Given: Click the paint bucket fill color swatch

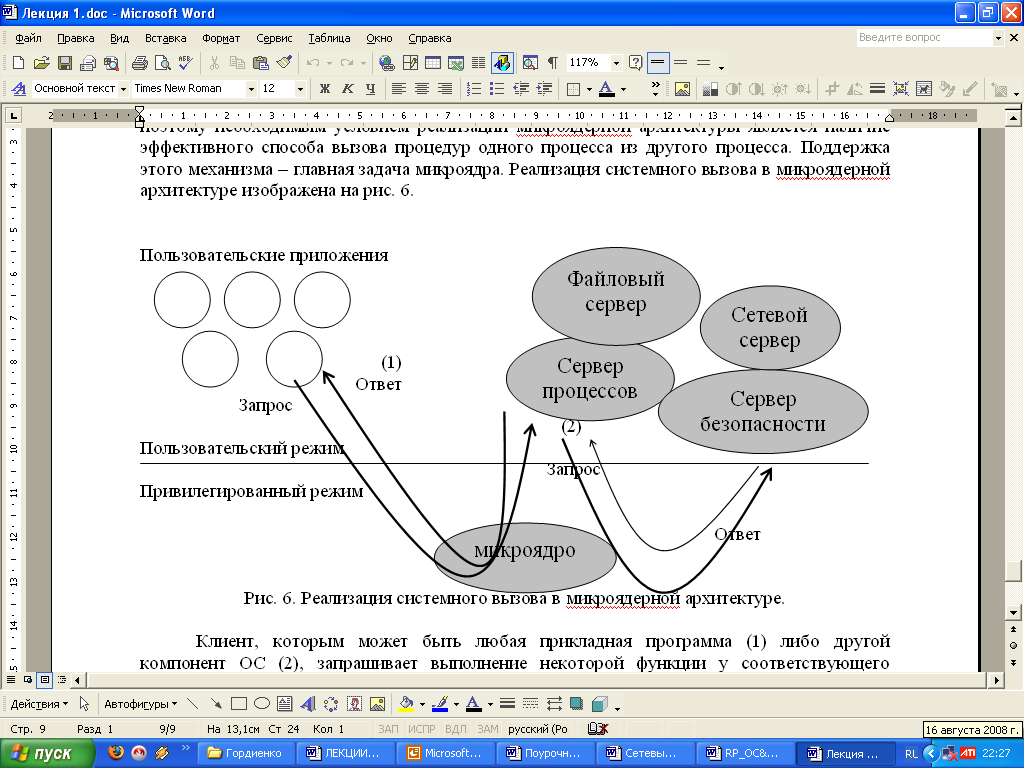Looking at the screenshot, I should [x=407, y=704].
